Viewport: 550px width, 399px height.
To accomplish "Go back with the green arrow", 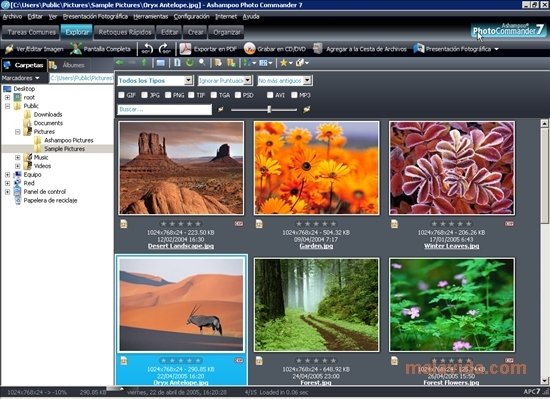I will click(x=120, y=62).
